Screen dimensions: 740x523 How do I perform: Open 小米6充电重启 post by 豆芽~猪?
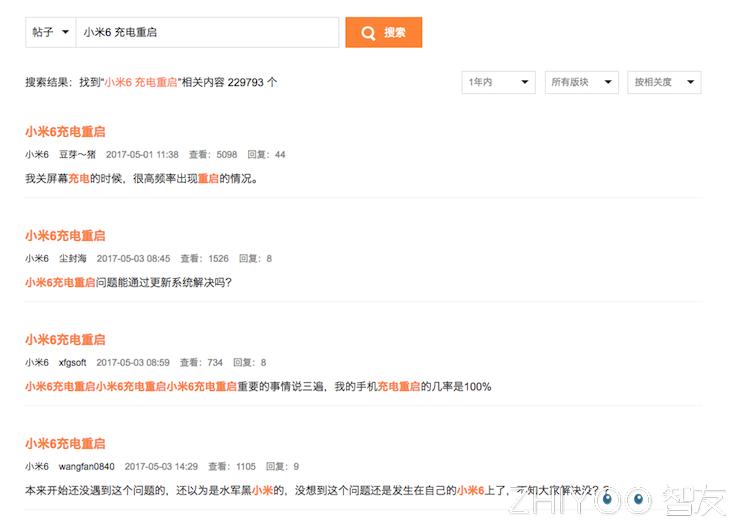pyautogui.click(x=65, y=132)
